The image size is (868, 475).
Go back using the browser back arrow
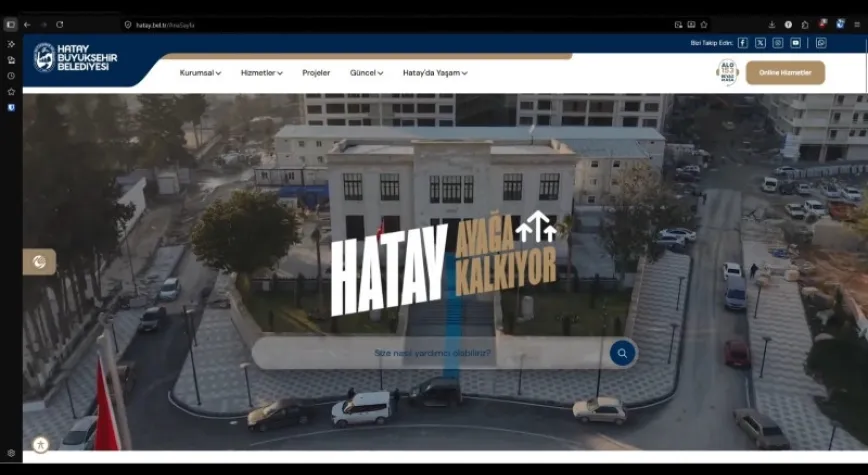click(x=27, y=25)
